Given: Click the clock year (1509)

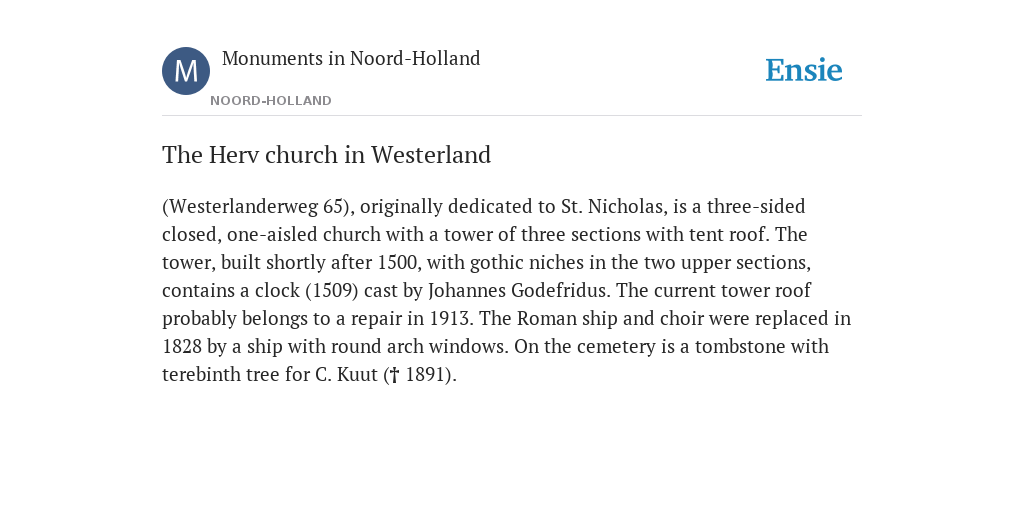Looking at the screenshot, I should (332, 290).
